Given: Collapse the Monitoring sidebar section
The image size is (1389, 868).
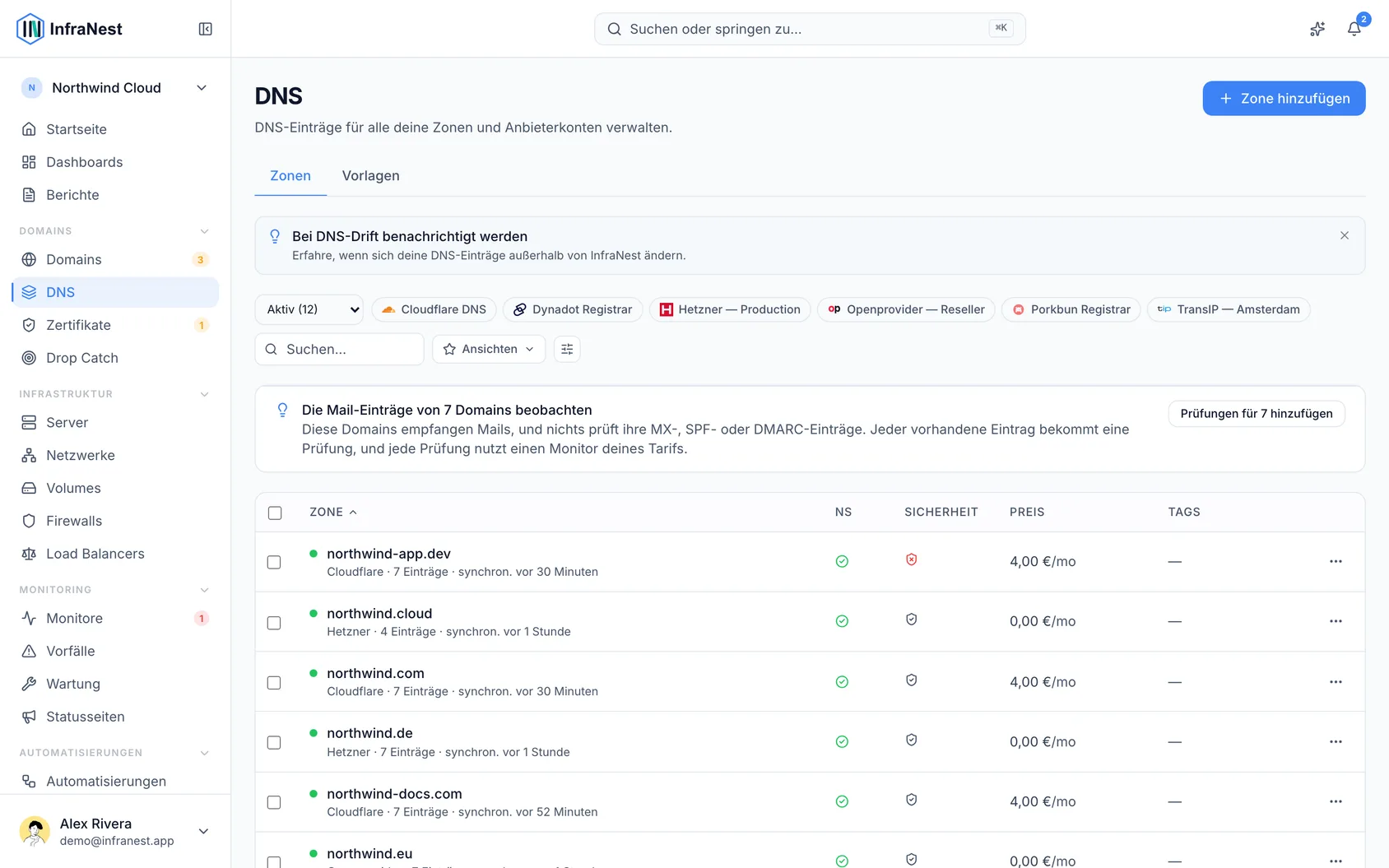Looking at the screenshot, I should (204, 590).
